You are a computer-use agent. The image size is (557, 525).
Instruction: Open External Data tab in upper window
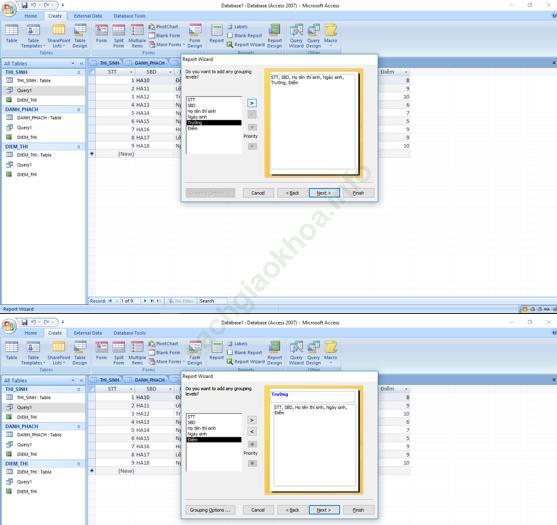click(88, 16)
